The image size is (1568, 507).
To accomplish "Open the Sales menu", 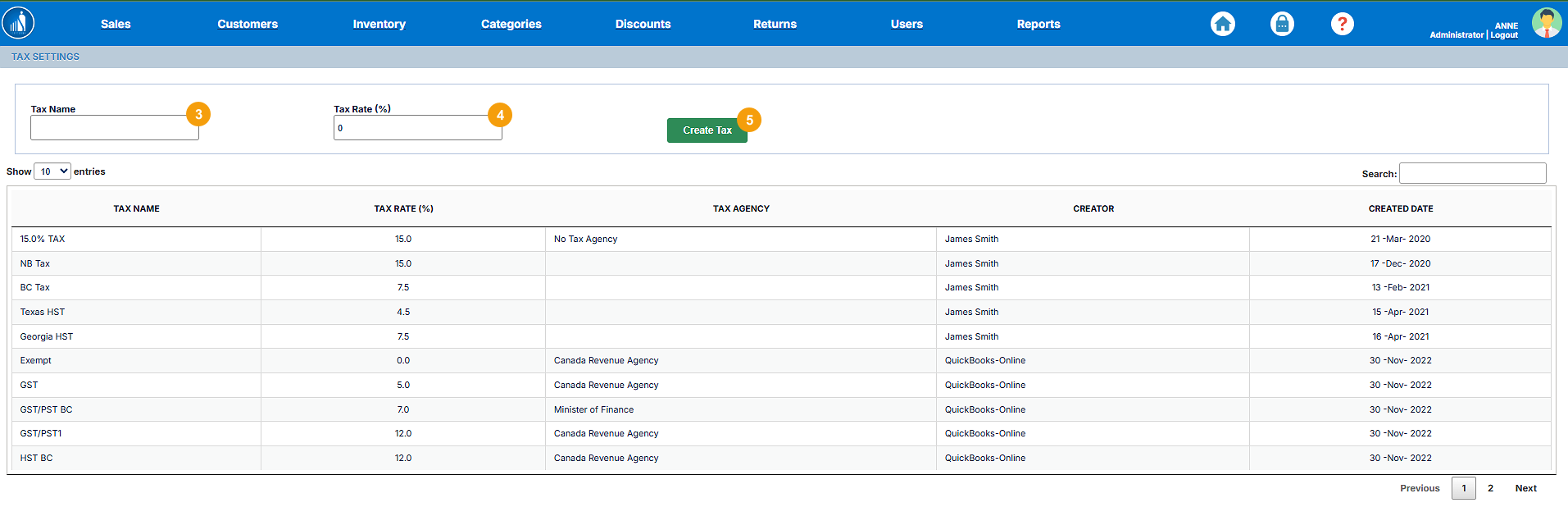I will point(116,24).
